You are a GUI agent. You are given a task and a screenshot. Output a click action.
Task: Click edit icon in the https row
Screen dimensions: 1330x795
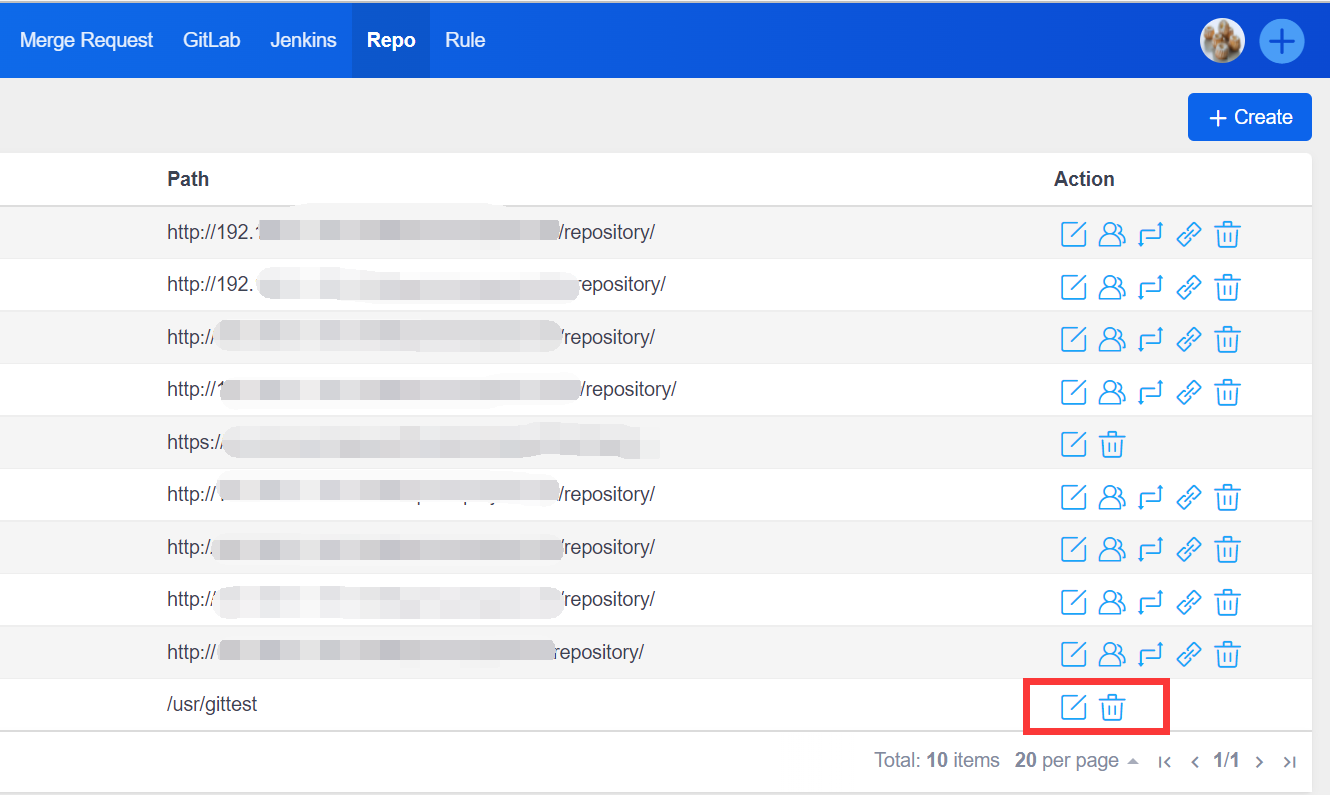click(x=1073, y=443)
